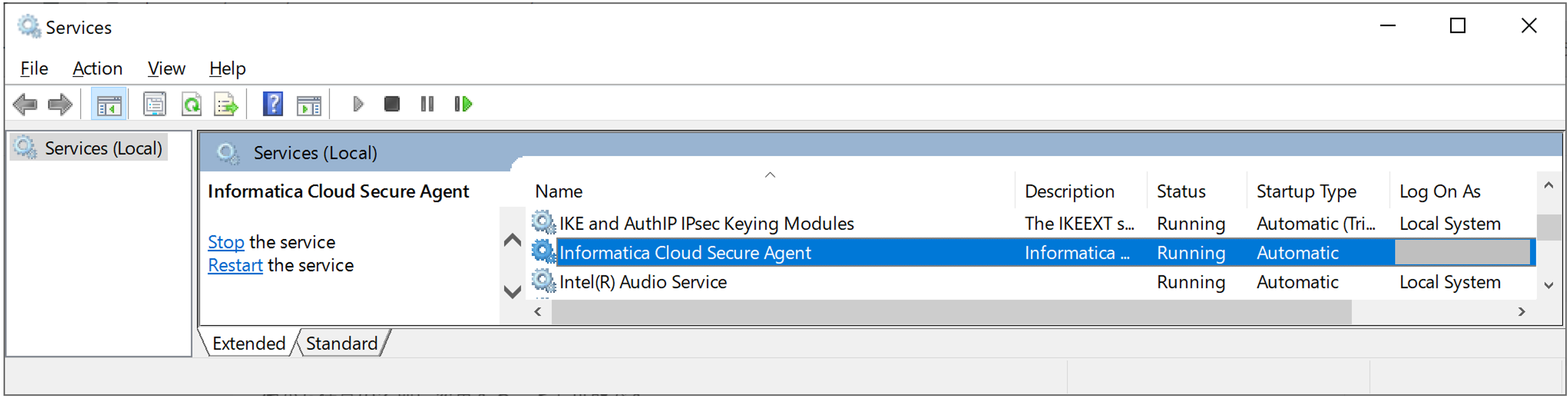Restart the service using the restart toolbar icon
Image resolution: width=1568 pixels, height=397 pixels.
click(x=463, y=103)
